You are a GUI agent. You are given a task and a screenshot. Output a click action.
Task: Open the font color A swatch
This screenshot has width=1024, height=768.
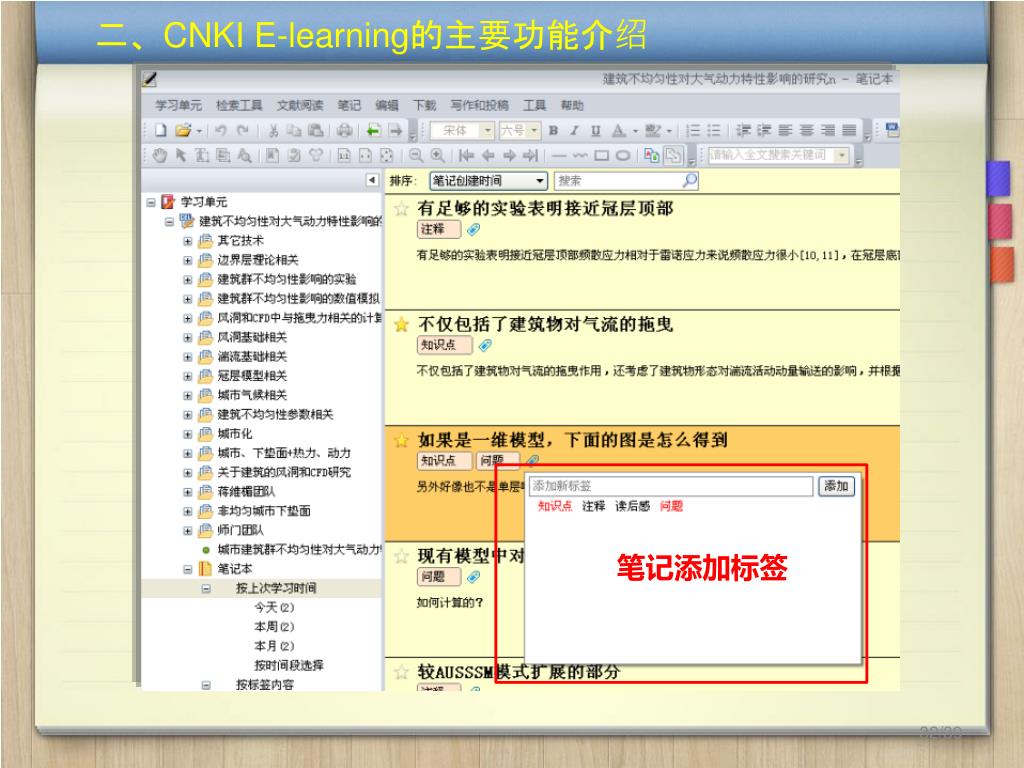(x=618, y=131)
